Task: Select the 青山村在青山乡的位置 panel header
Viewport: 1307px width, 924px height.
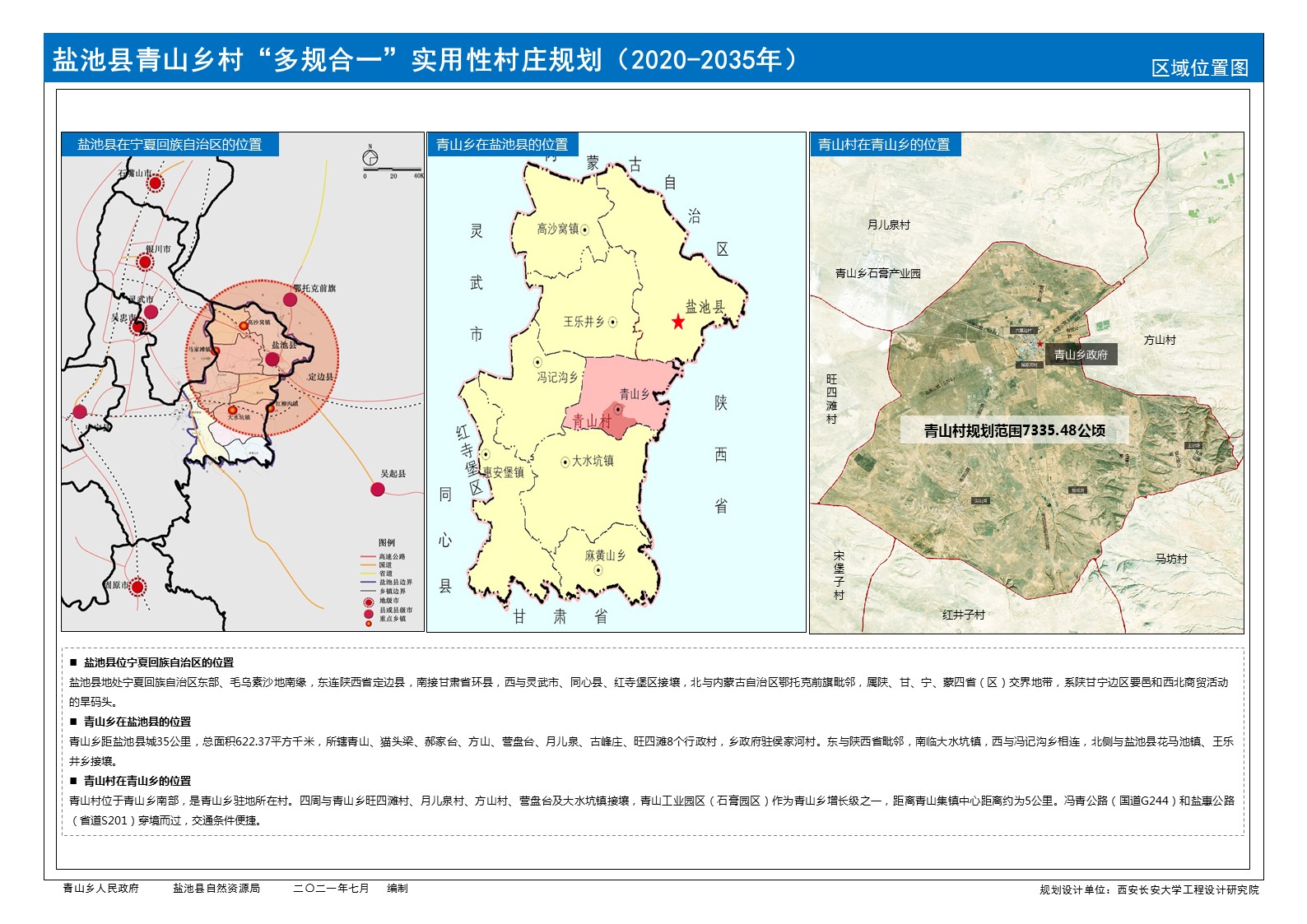Action: (x=884, y=145)
